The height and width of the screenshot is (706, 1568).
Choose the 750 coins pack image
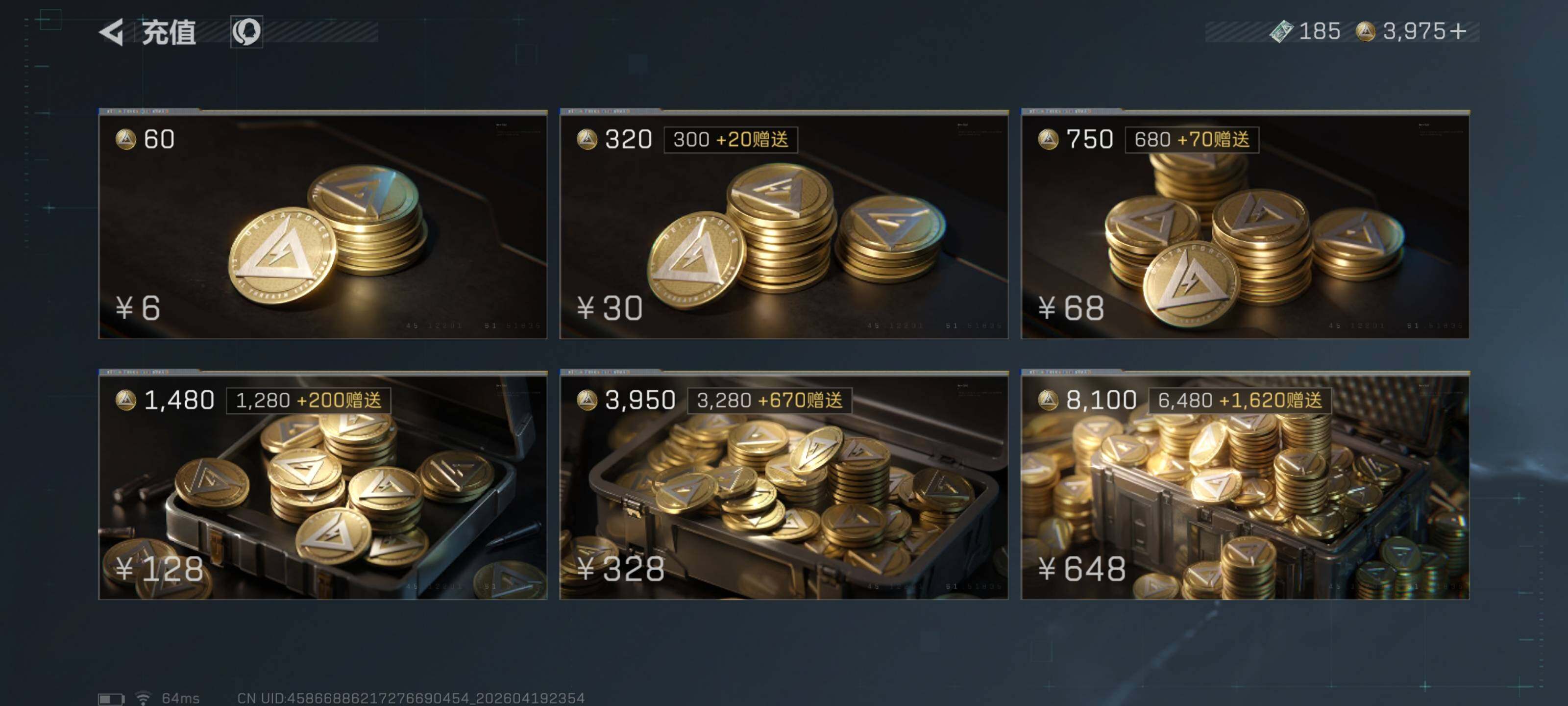[x=1245, y=224]
